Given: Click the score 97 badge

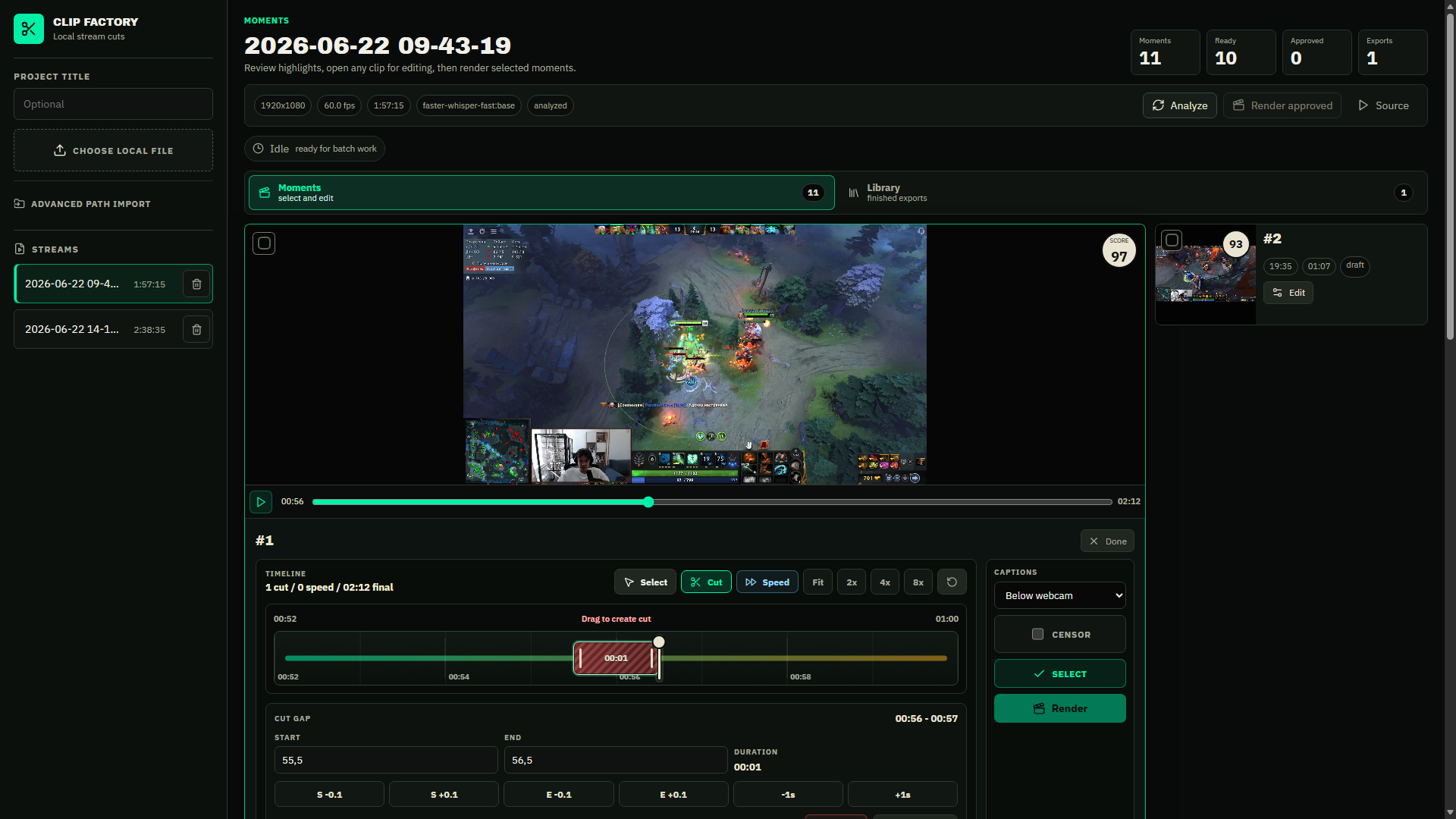Looking at the screenshot, I should point(1119,250).
